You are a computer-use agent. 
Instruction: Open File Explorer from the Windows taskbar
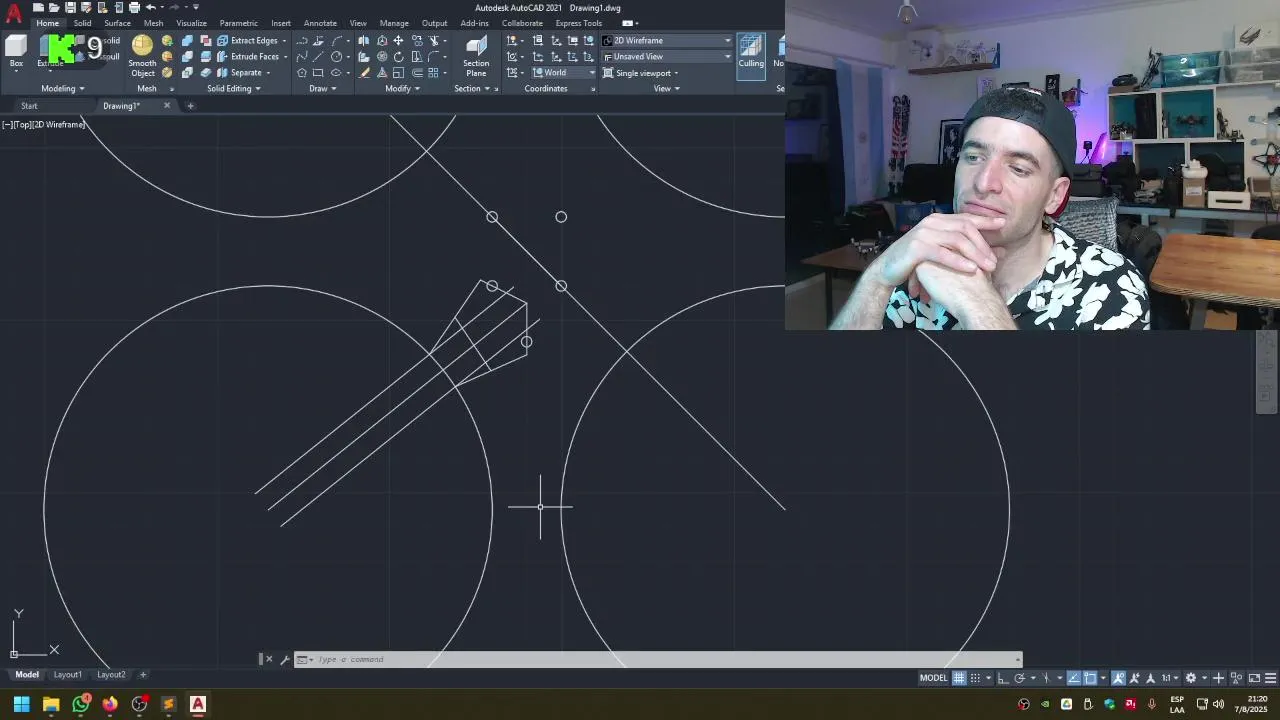[x=51, y=704]
